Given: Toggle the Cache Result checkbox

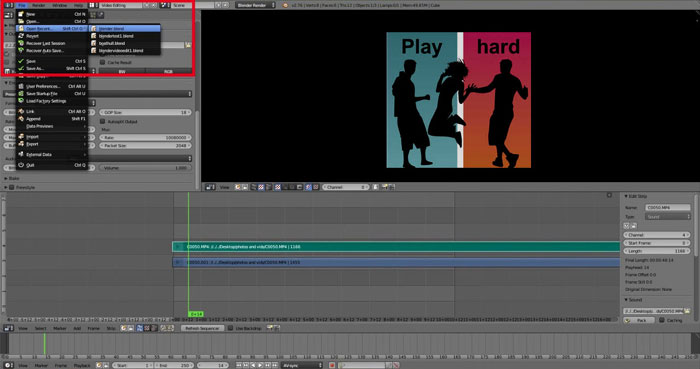Looking at the screenshot, I should coord(102,62).
